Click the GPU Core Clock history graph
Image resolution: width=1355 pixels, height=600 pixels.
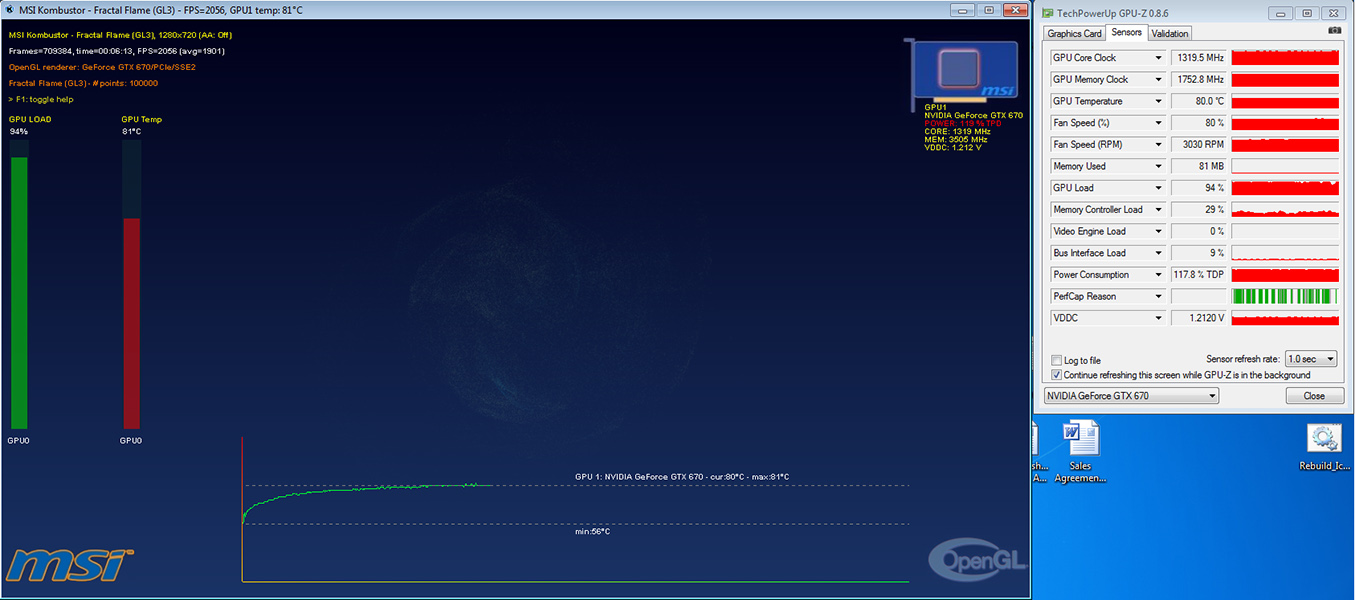click(x=1285, y=58)
